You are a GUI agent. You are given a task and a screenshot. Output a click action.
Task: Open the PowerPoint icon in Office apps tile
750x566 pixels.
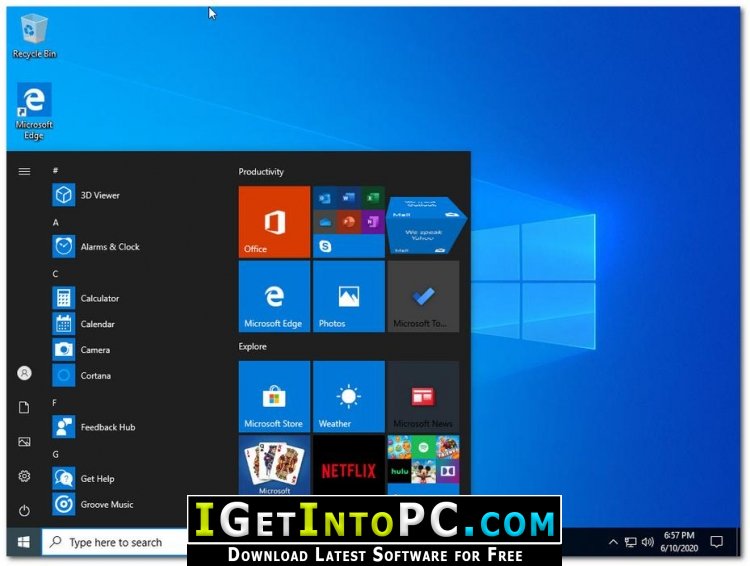point(349,222)
